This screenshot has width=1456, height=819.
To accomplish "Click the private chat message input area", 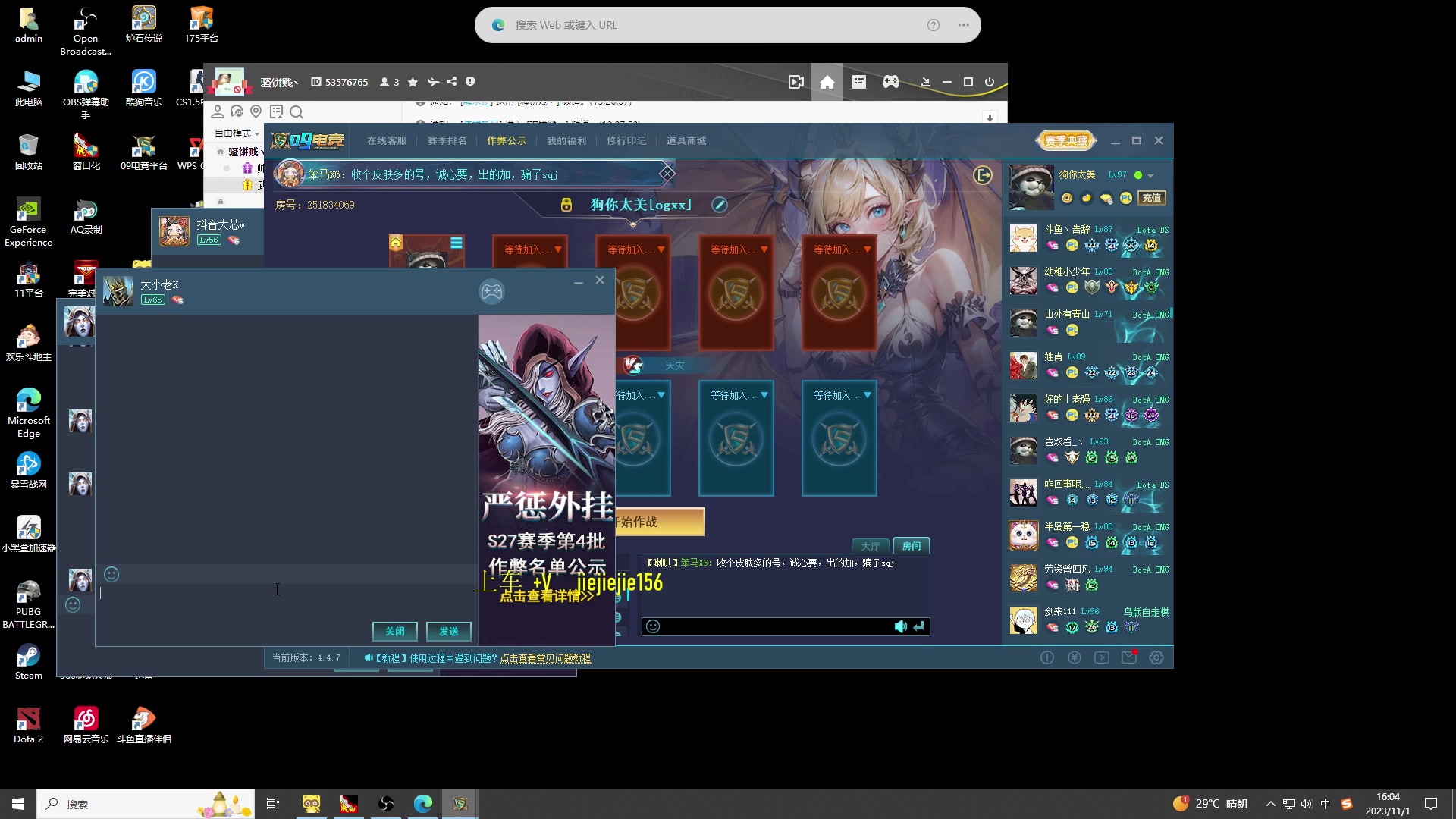I will (287, 602).
